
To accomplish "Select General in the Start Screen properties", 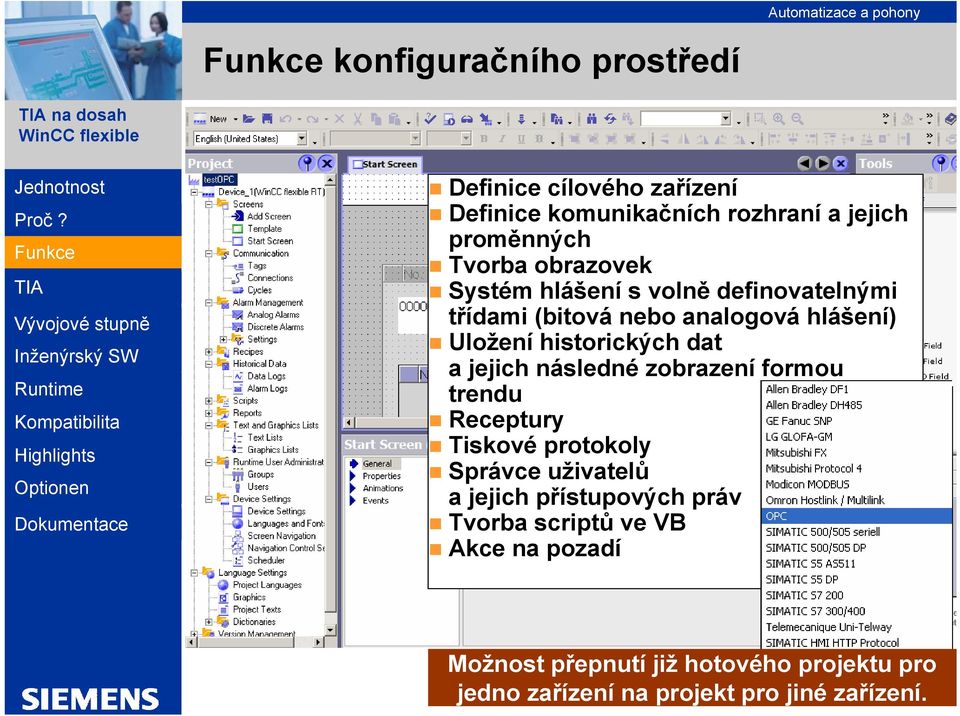I will click(377, 464).
